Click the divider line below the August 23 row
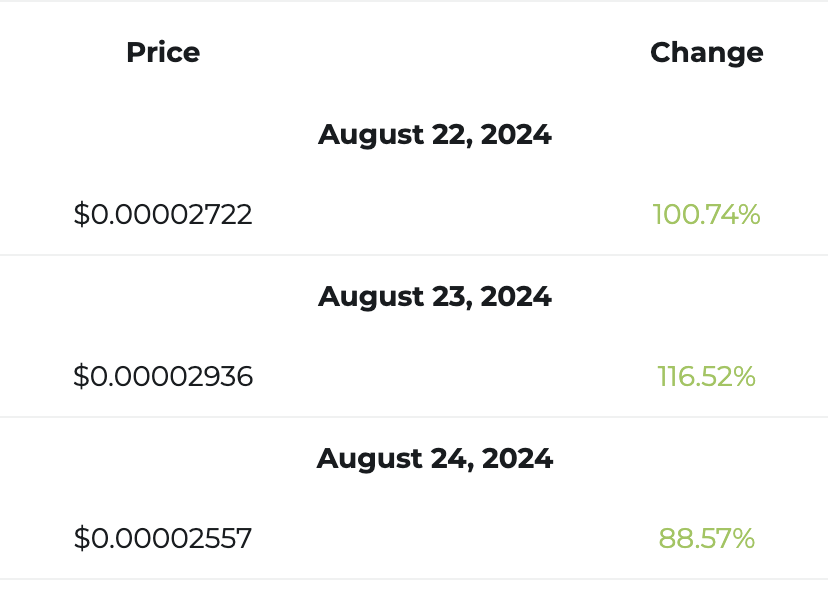Image resolution: width=828 pixels, height=596 pixels. coord(414,417)
